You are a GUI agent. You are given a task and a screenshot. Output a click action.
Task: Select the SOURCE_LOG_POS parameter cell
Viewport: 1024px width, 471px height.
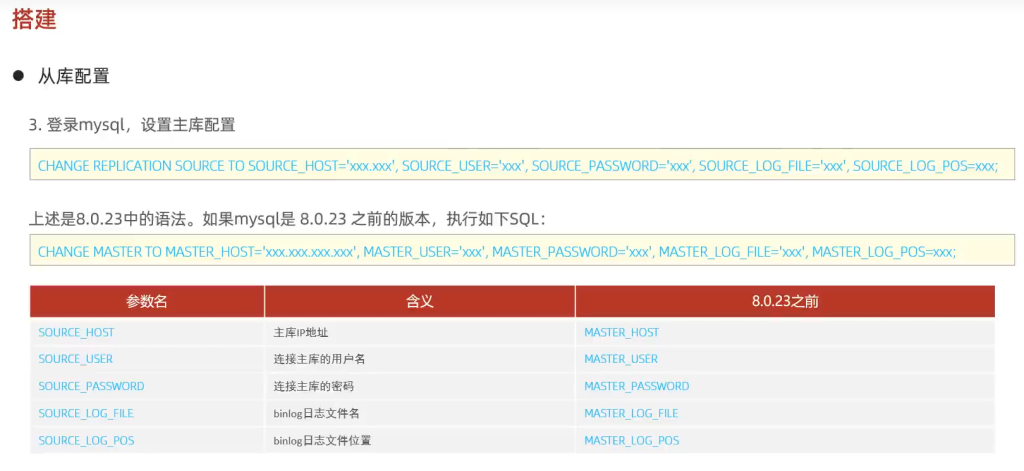click(x=86, y=440)
